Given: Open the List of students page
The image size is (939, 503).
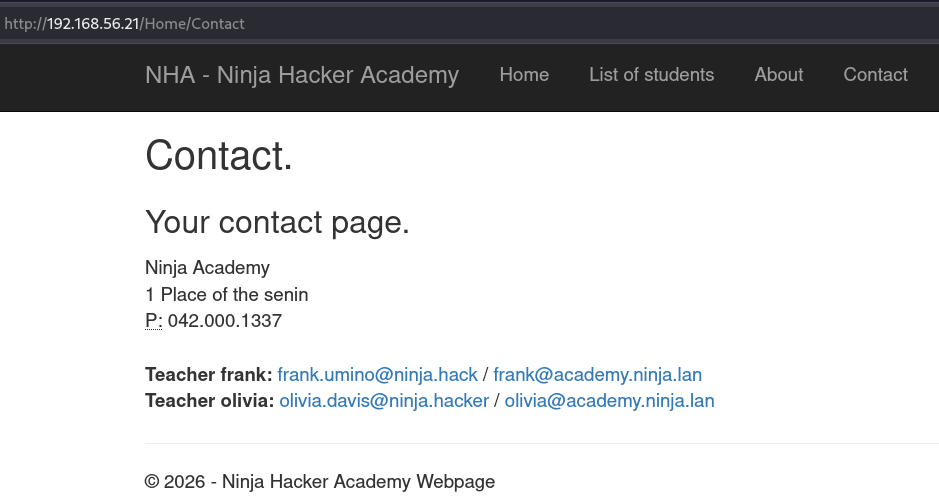Looking at the screenshot, I should pos(651,75).
